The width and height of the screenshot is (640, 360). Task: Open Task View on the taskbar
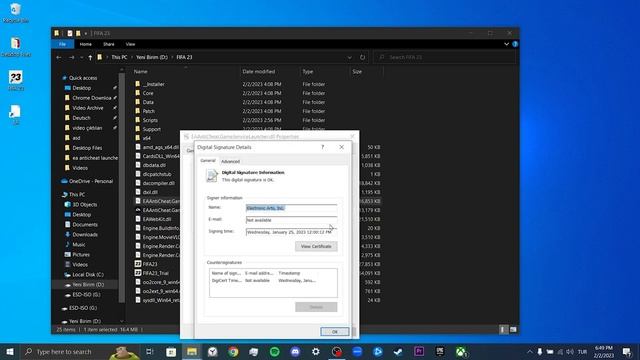(x=150, y=351)
